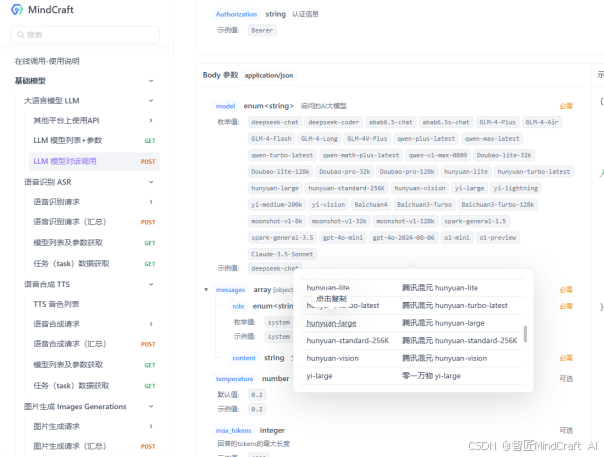
Task: Click the role parameter name
Action: pos(238,306)
